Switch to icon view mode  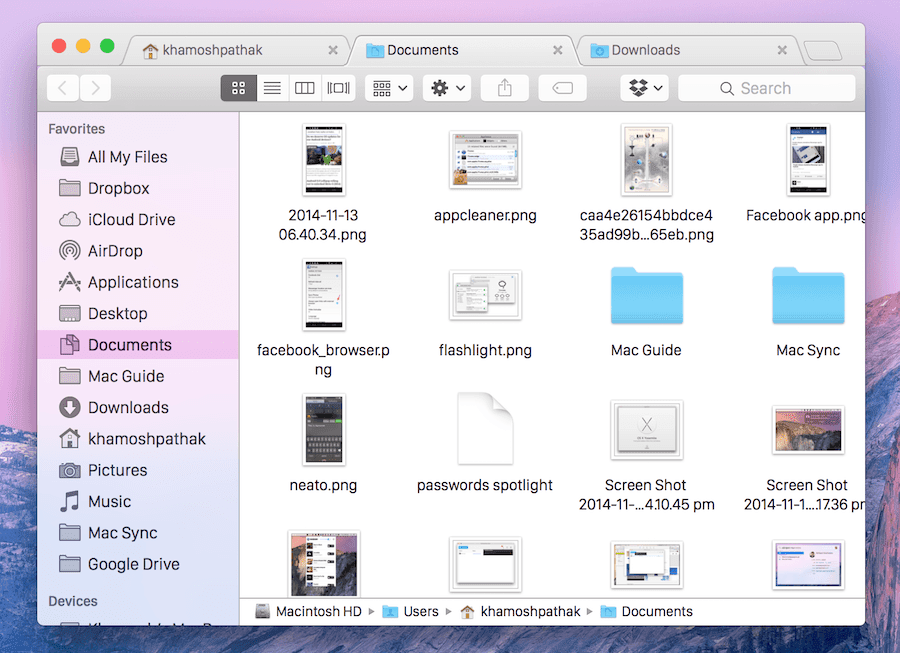238,88
